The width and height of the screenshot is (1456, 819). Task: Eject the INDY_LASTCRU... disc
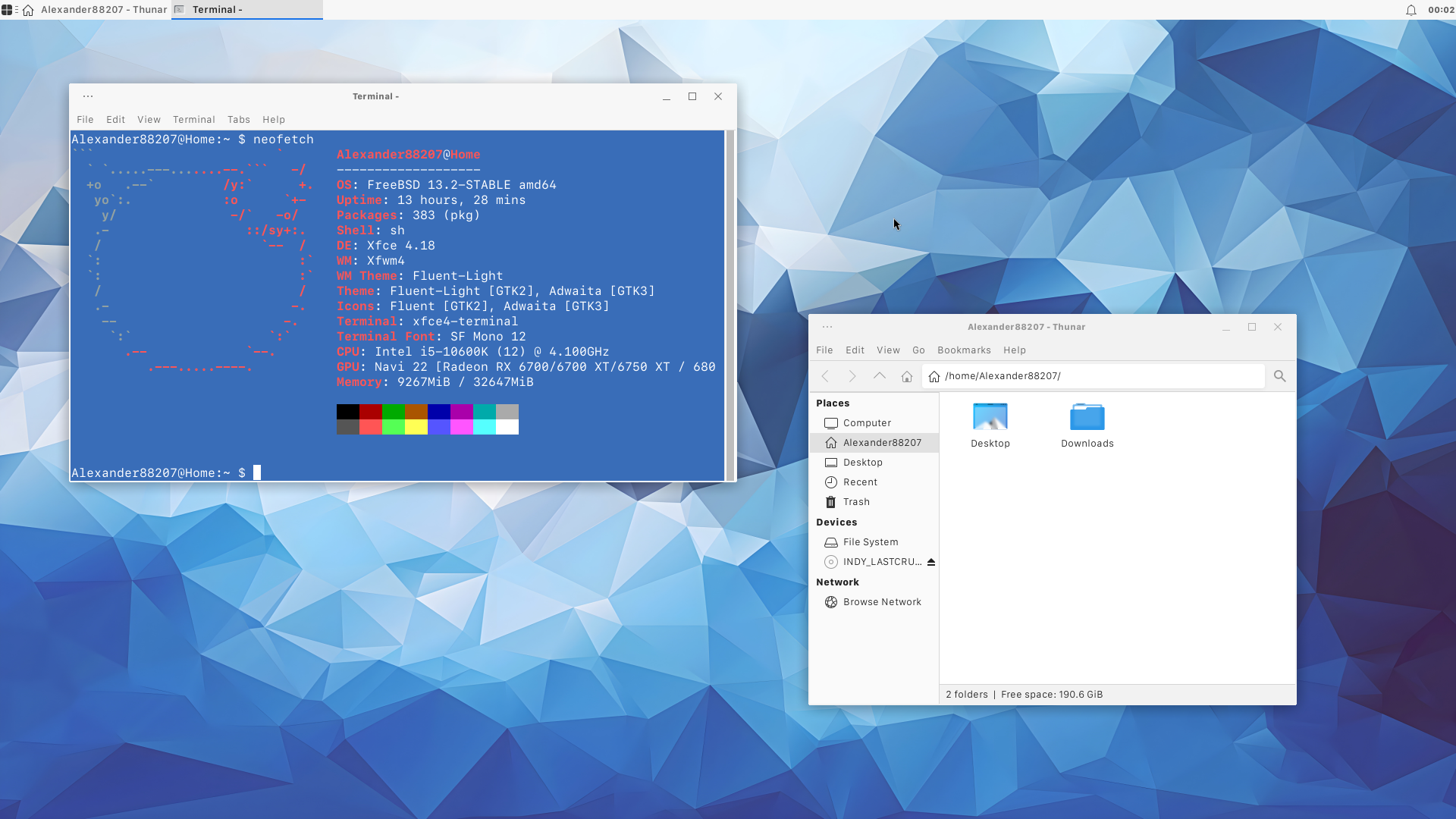coord(931,562)
